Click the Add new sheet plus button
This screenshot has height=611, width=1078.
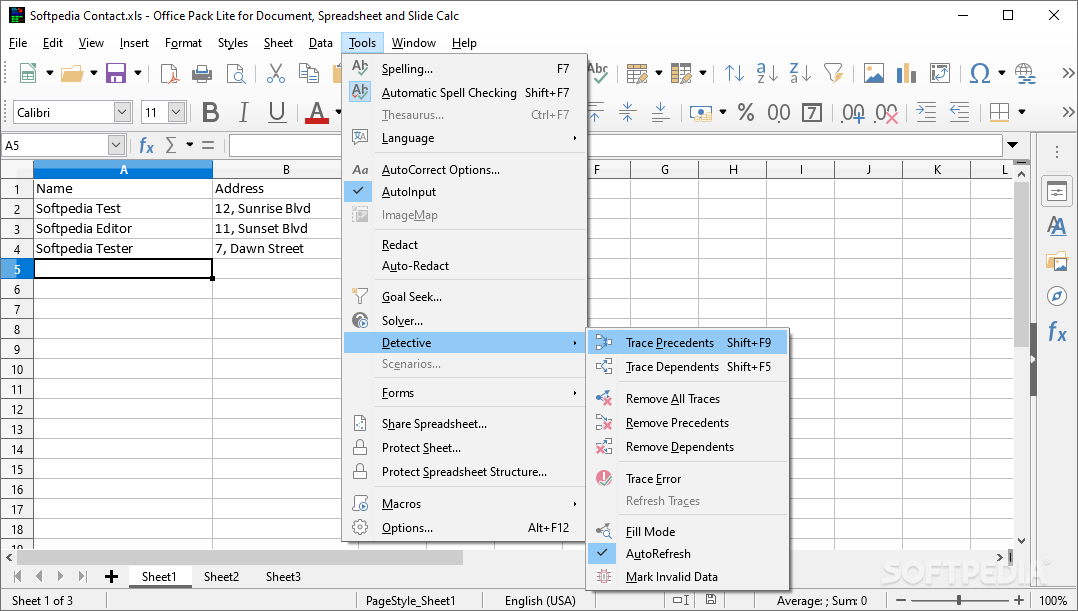click(111, 577)
